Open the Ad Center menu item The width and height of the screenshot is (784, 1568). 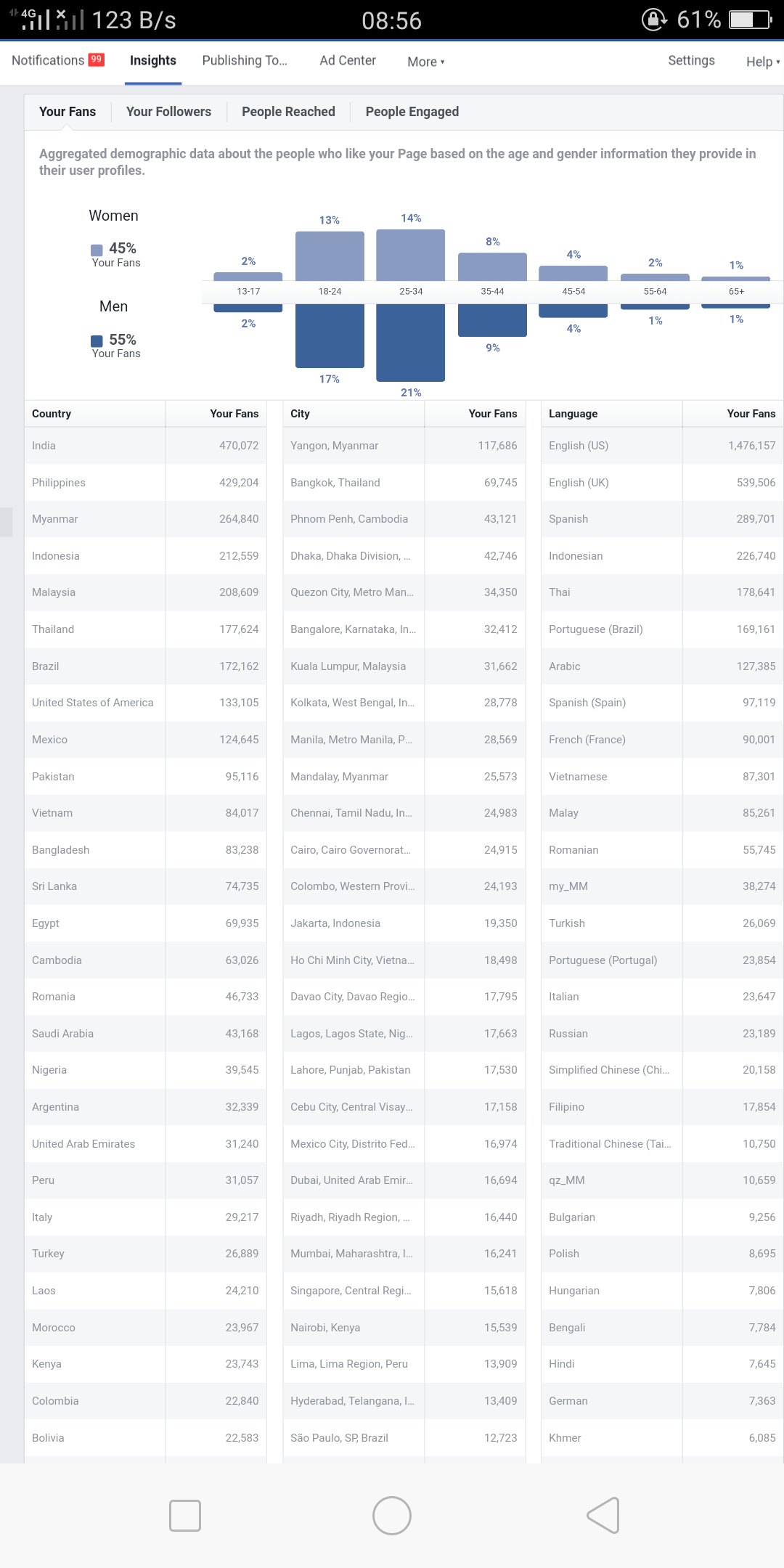(x=348, y=61)
